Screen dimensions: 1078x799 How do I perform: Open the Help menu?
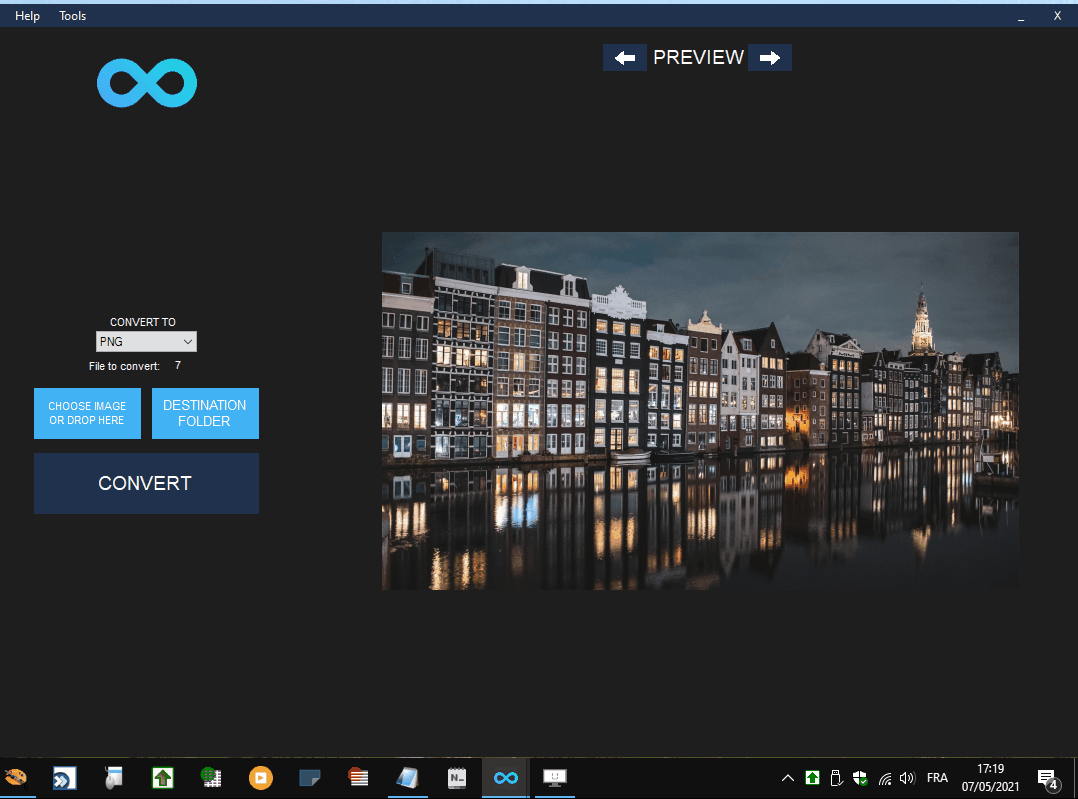(28, 16)
